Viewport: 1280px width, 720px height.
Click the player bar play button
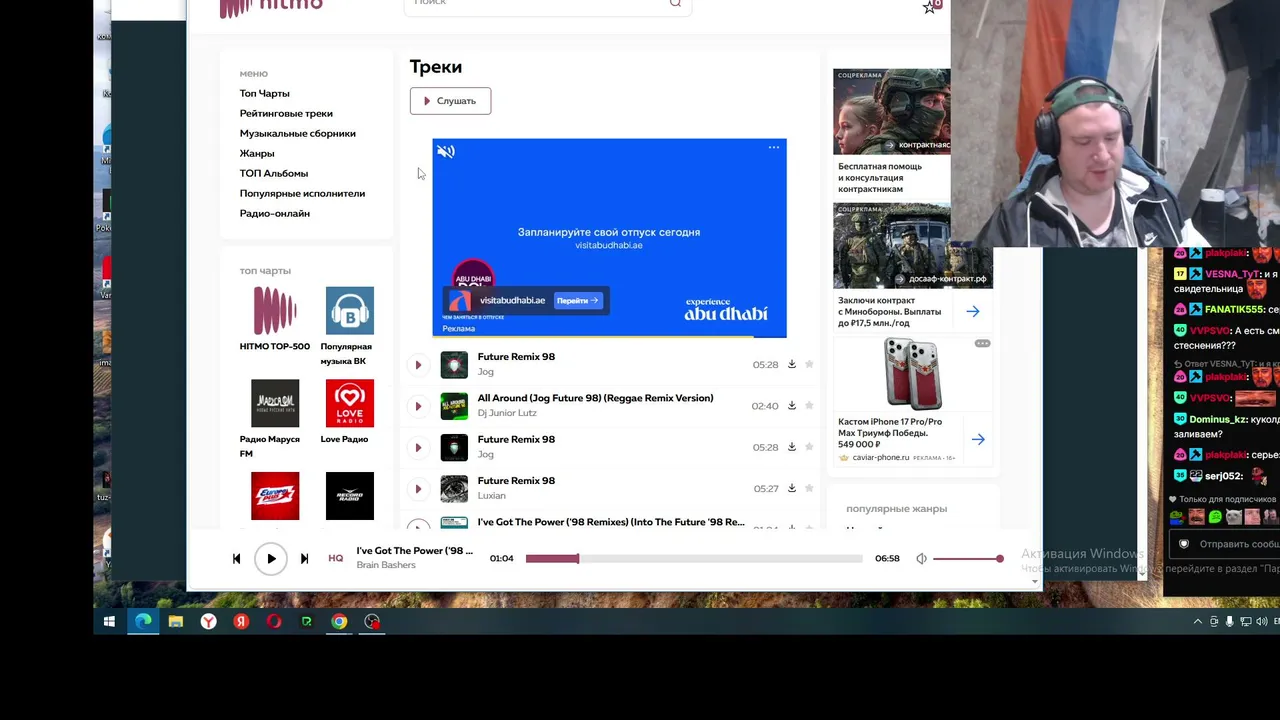point(271,559)
